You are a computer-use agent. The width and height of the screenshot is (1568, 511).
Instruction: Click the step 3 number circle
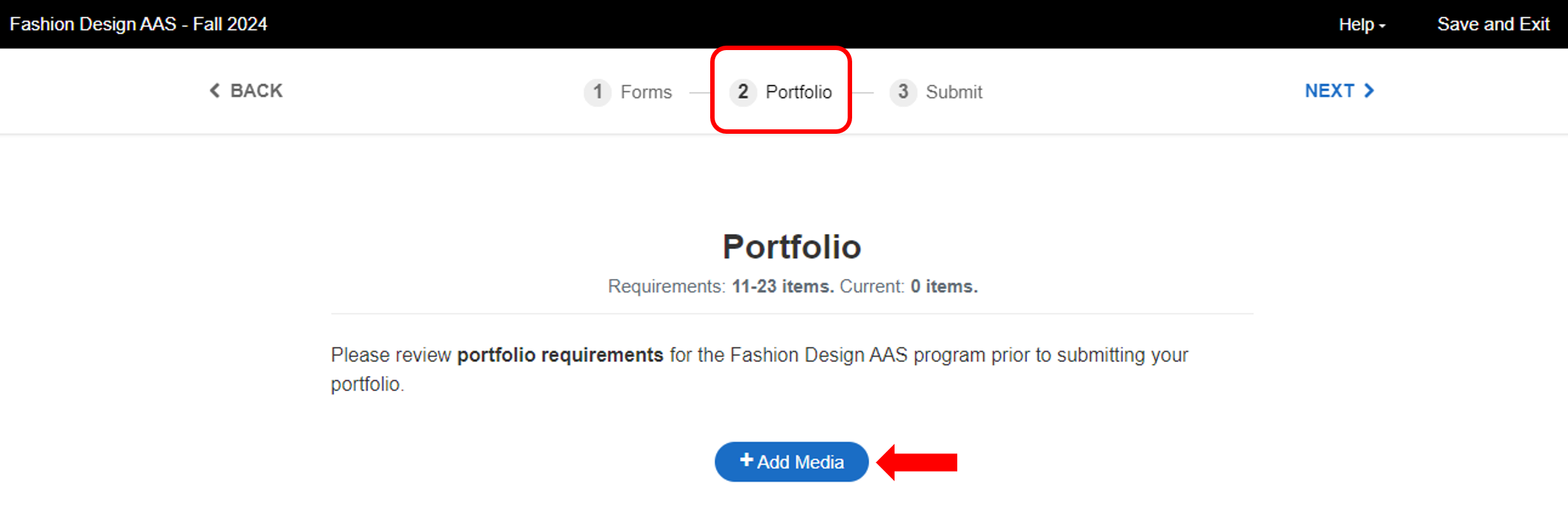tap(903, 92)
